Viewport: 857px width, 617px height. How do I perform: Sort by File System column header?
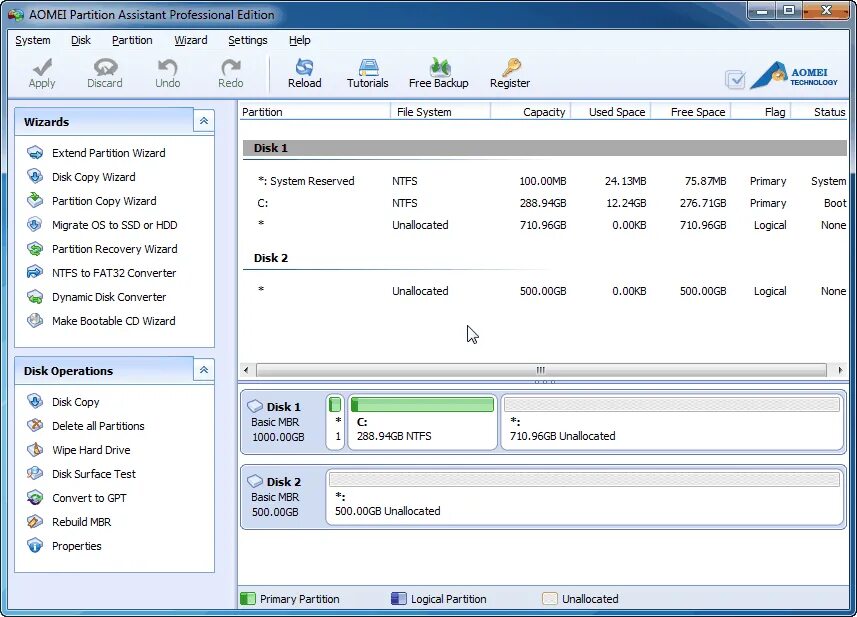point(441,112)
